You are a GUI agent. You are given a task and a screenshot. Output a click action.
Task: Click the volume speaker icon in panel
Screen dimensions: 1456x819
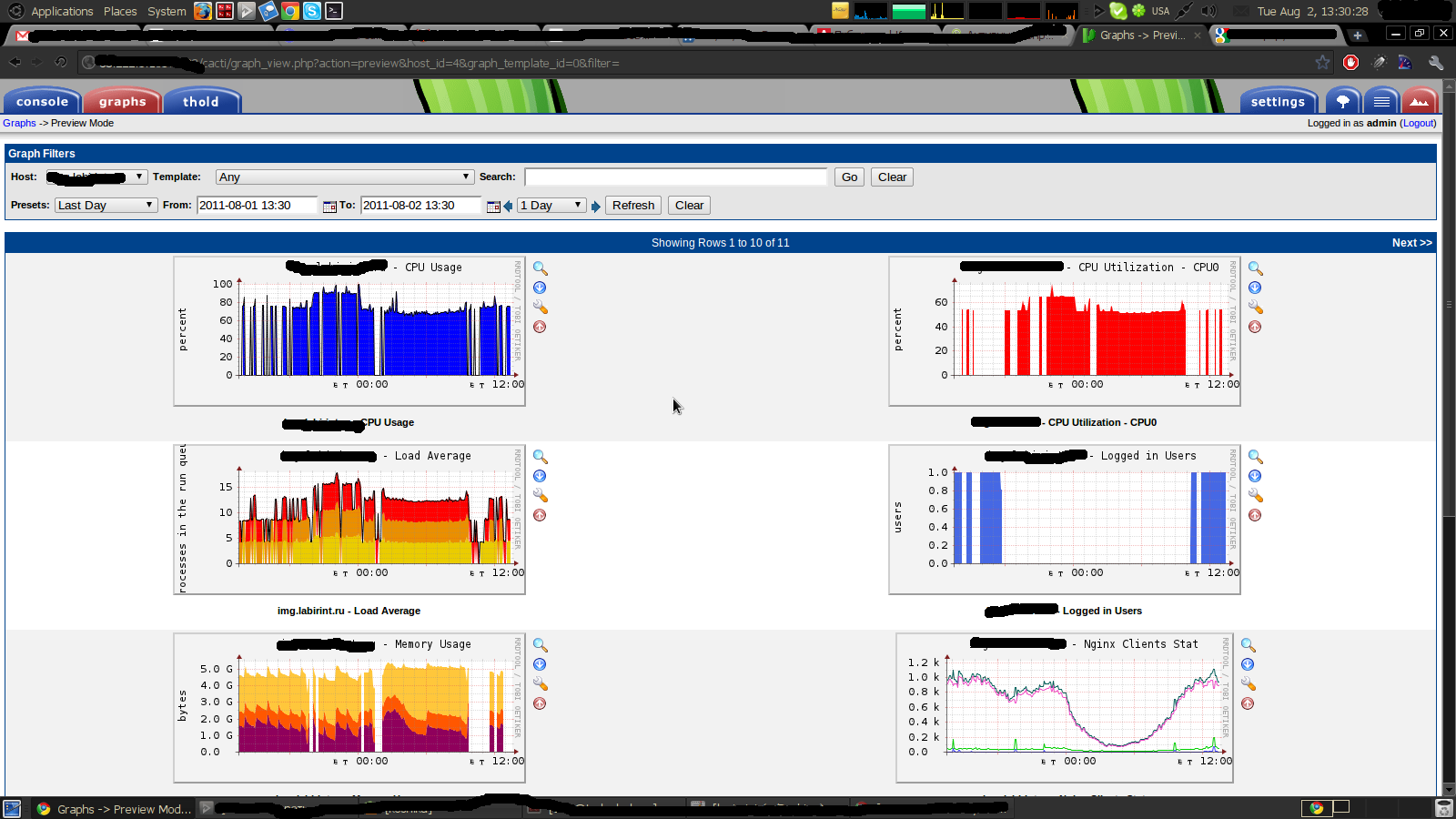pos(1208,11)
